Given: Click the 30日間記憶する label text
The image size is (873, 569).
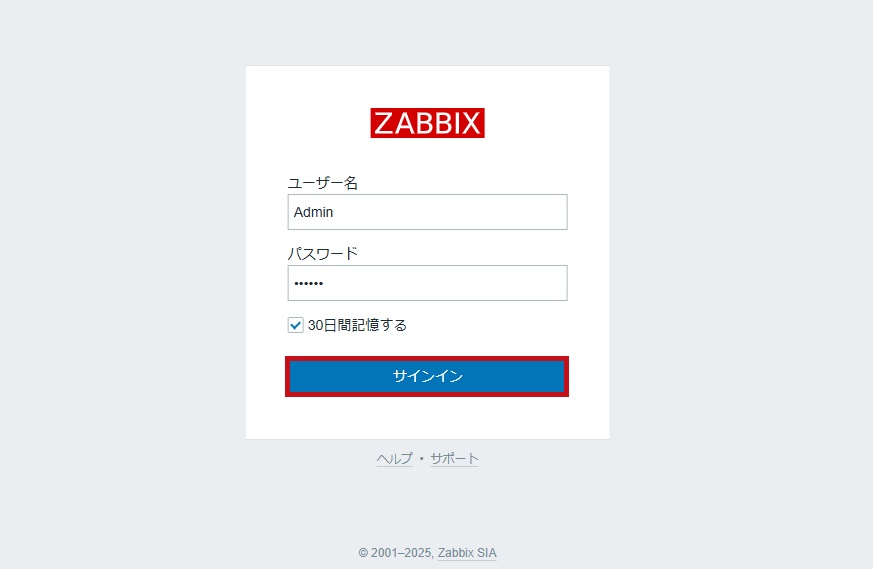Looking at the screenshot, I should pos(357,325).
